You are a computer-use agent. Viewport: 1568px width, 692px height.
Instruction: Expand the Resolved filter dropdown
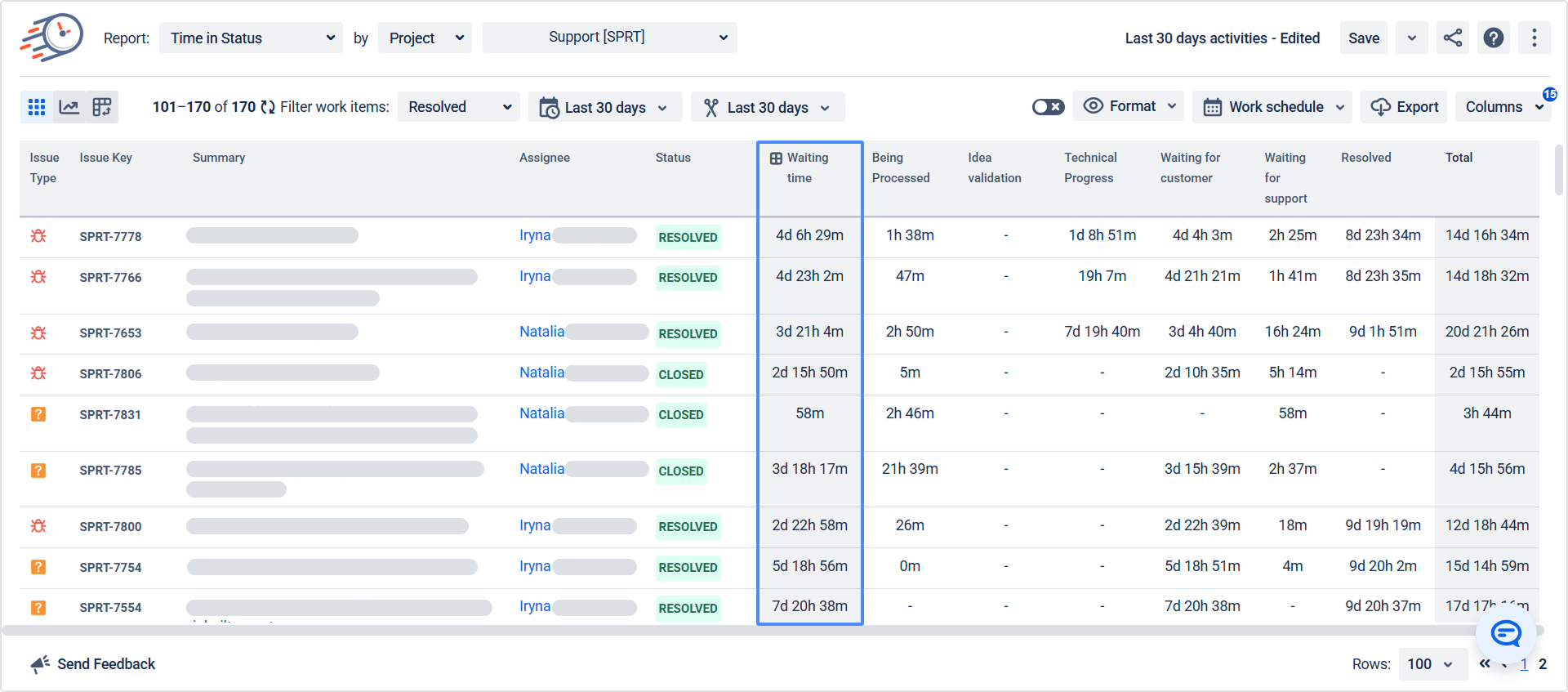(x=459, y=107)
